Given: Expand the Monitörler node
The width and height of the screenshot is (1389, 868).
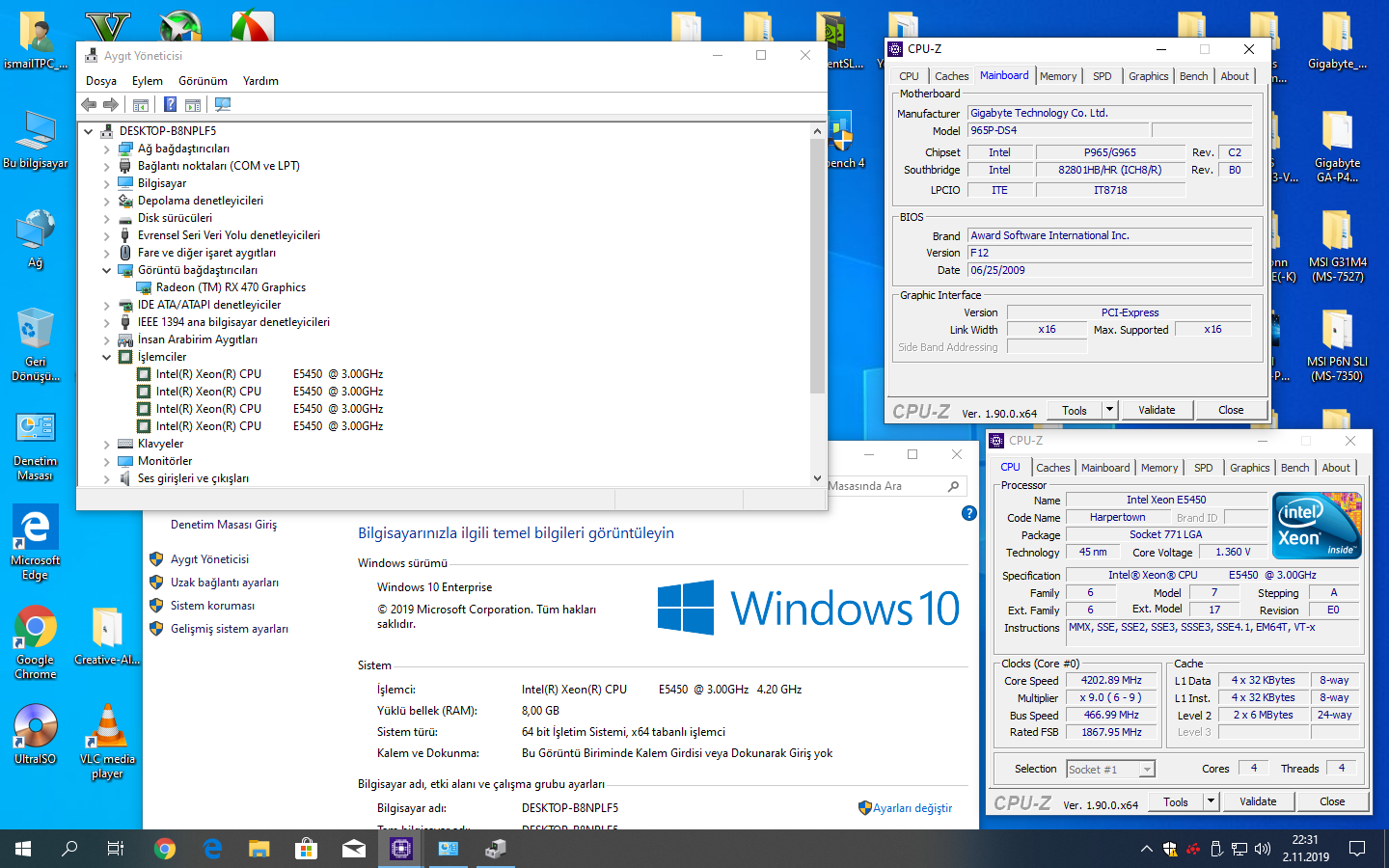Looking at the screenshot, I should click(x=106, y=462).
